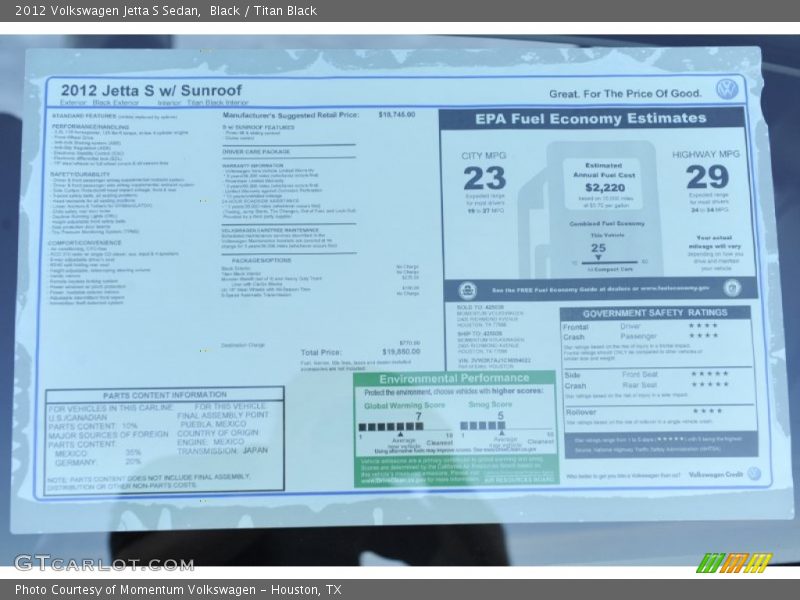800x600 pixels.
Task: Click the Frontal Crash Driver star rating
Action: (x=703, y=325)
